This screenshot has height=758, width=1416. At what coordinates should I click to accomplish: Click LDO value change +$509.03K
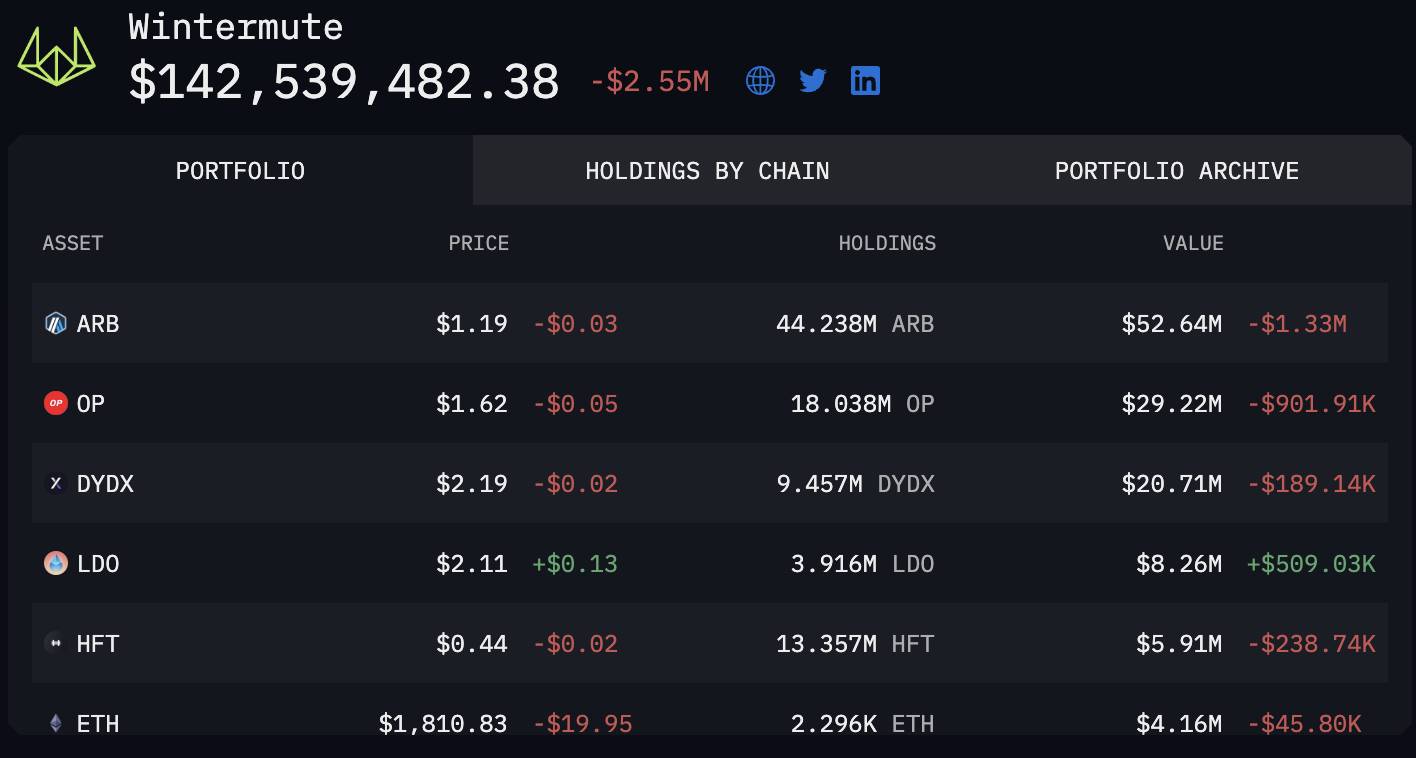1312,564
